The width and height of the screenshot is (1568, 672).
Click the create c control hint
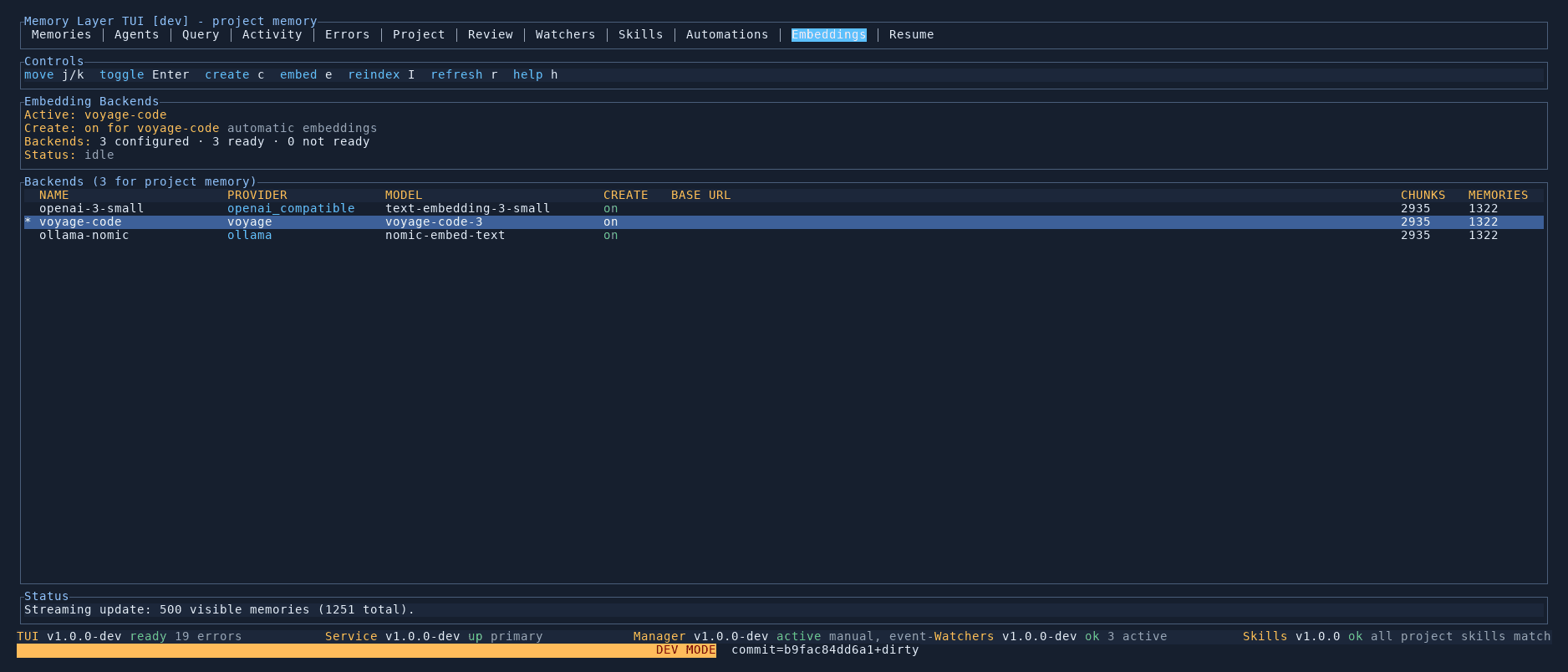[x=235, y=74]
